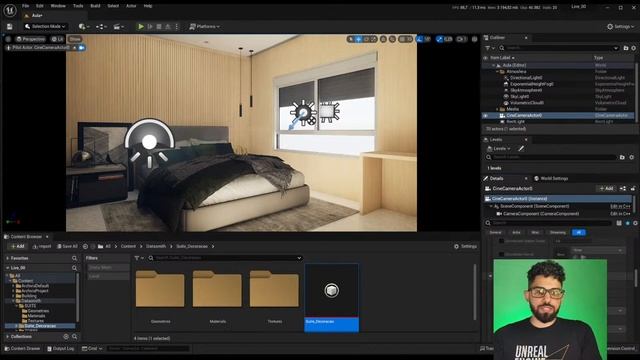Select DirectionalLight0 in the Outliner
The image size is (640, 360).
526,78
